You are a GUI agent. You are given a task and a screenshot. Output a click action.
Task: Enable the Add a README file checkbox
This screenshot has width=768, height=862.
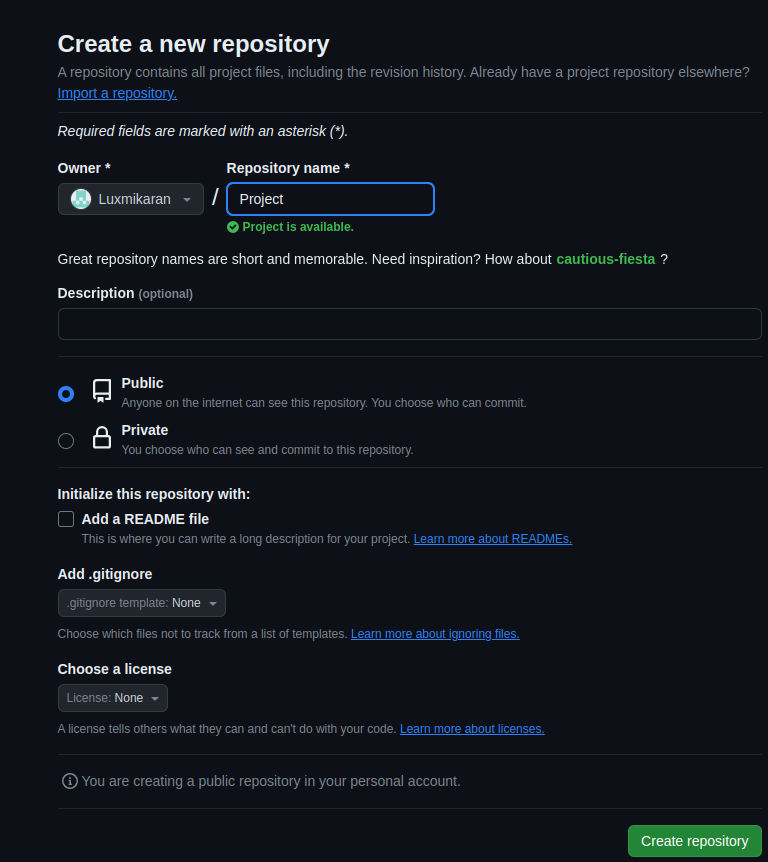pos(65,518)
